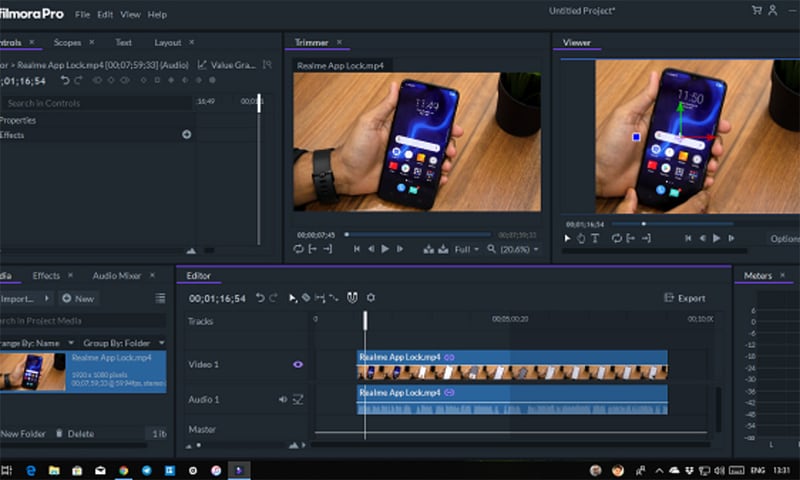
Task: Redo in the Editor panel
Action: coord(273,297)
